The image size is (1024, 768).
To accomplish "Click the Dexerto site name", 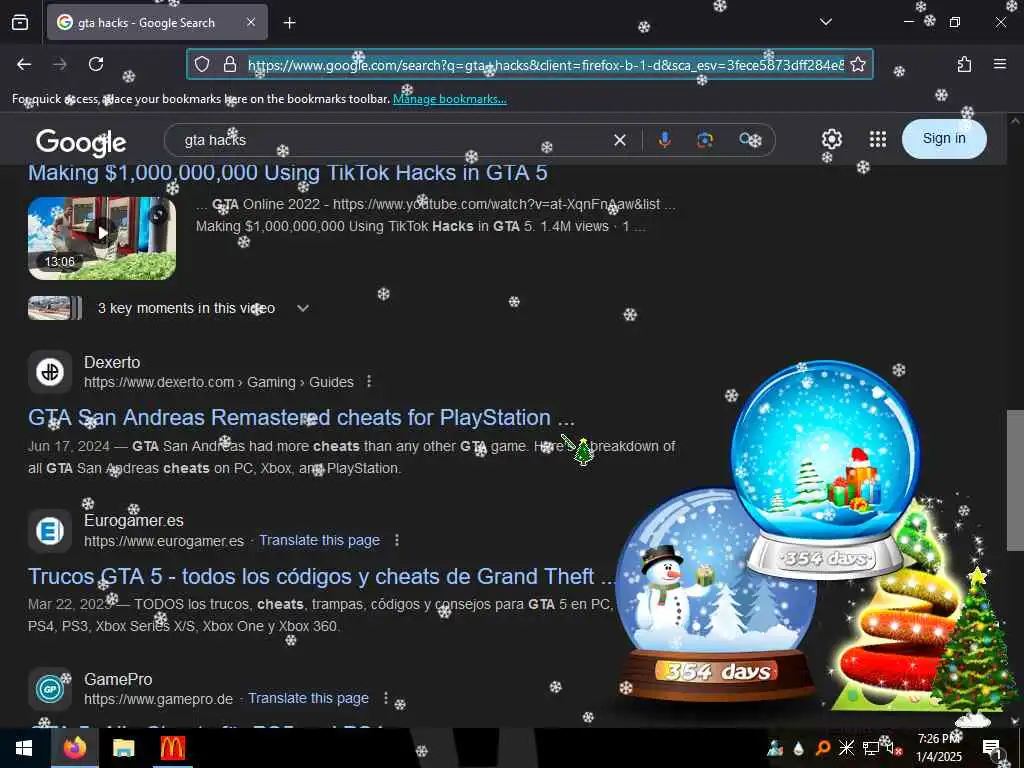I will coord(112,362).
